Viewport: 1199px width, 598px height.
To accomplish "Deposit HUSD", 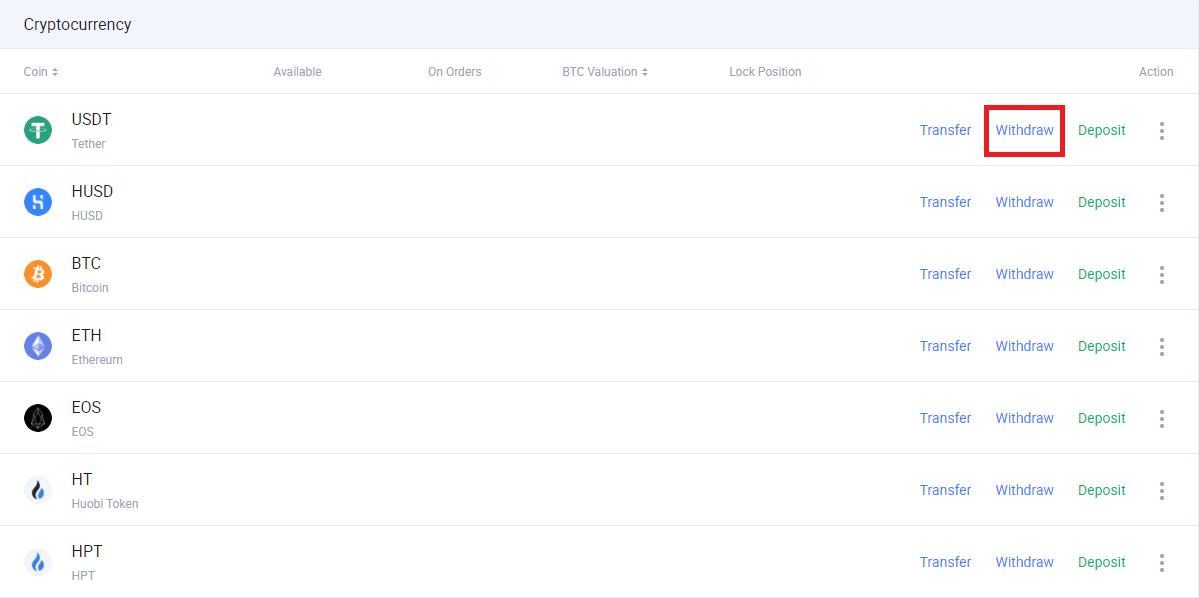I will 1102,202.
